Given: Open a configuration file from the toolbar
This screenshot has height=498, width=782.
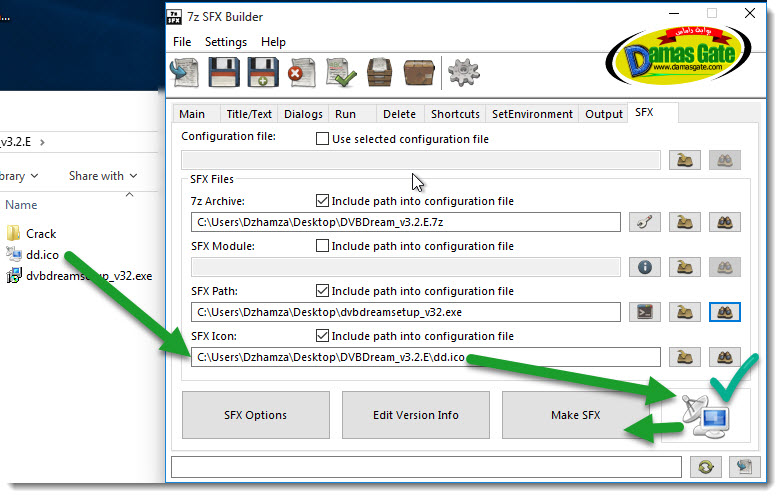Looking at the screenshot, I should (185, 73).
